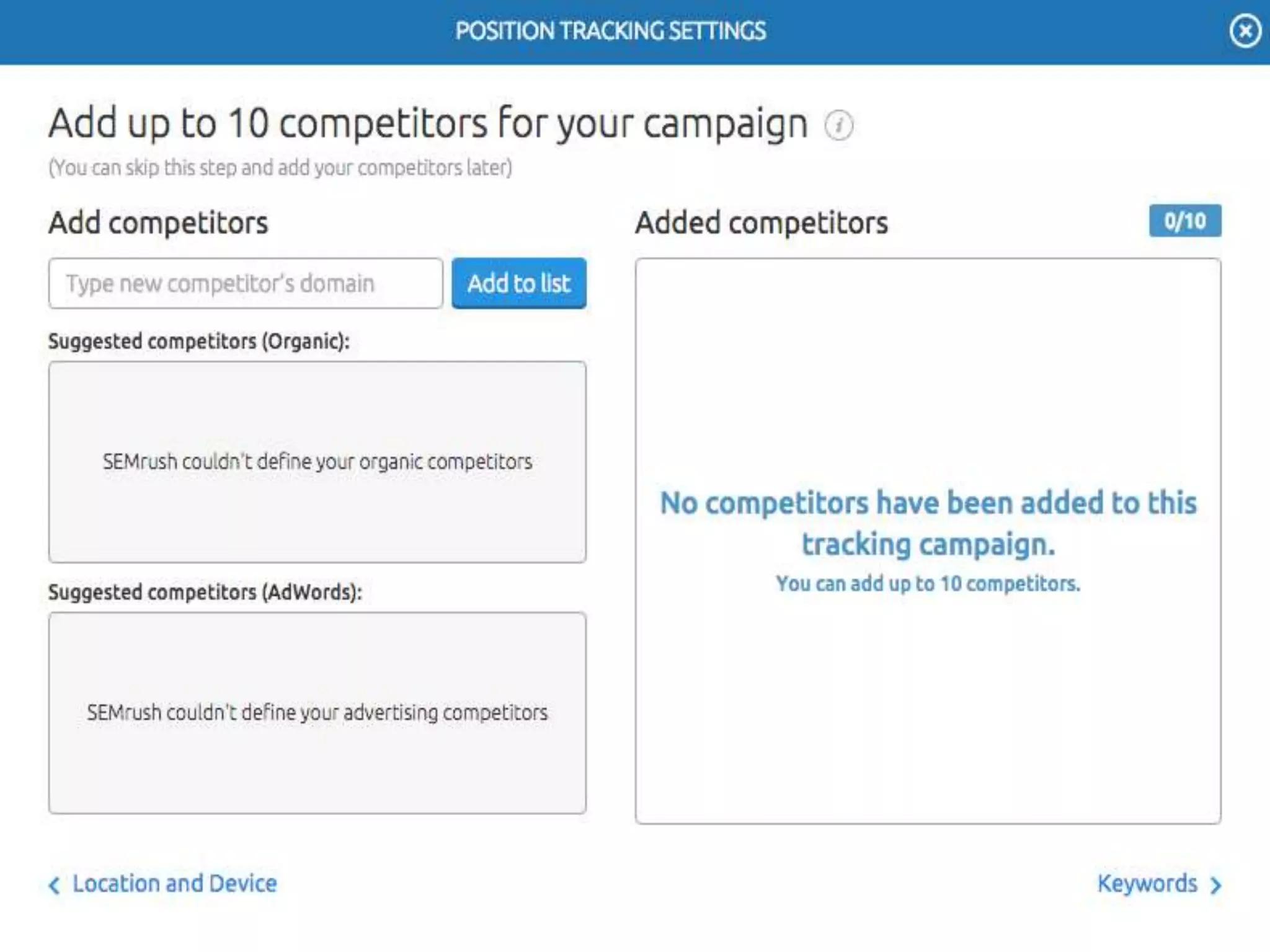Click the Add competitors section heading
Viewport: 1270px width, 952px height.
pyautogui.click(x=159, y=223)
